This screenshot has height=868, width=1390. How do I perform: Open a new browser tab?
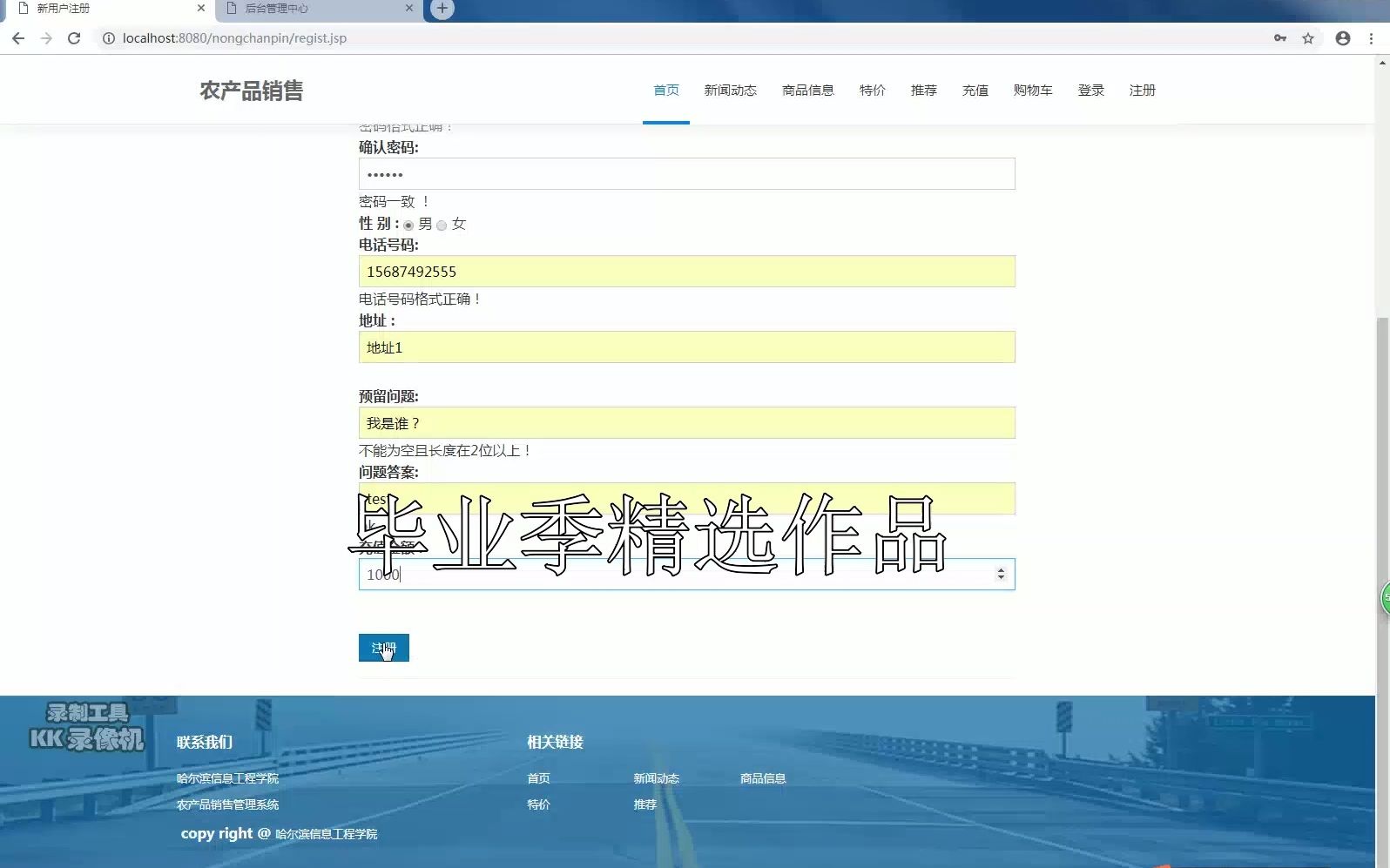[x=442, y=9]
